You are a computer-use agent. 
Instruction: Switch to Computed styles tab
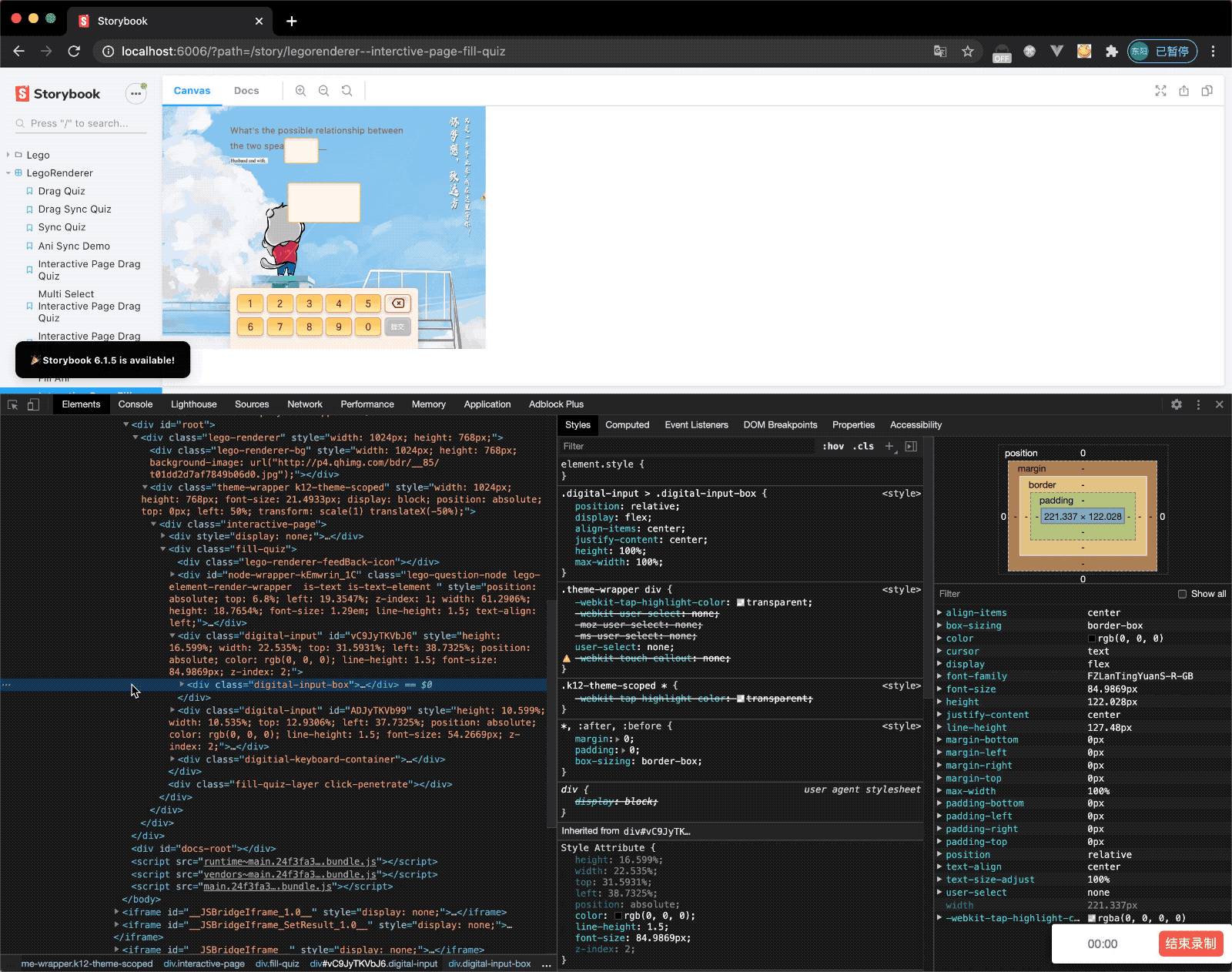pyautogui.click(x=627, y=425)
